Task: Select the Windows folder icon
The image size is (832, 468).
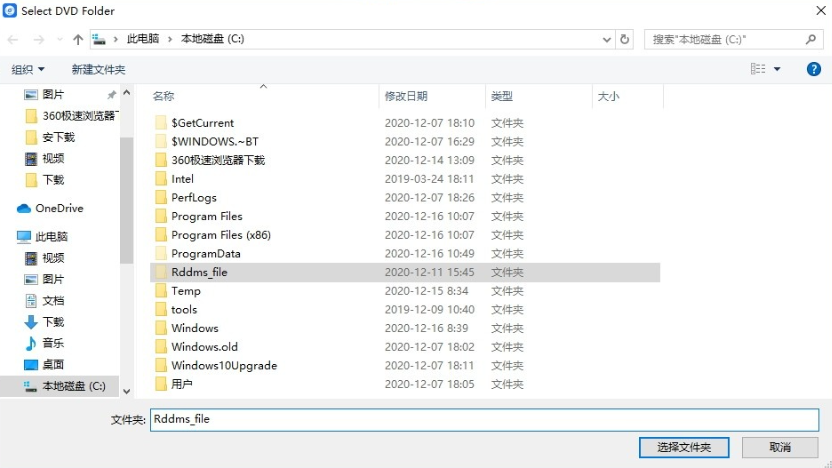Action: (161, 328)
